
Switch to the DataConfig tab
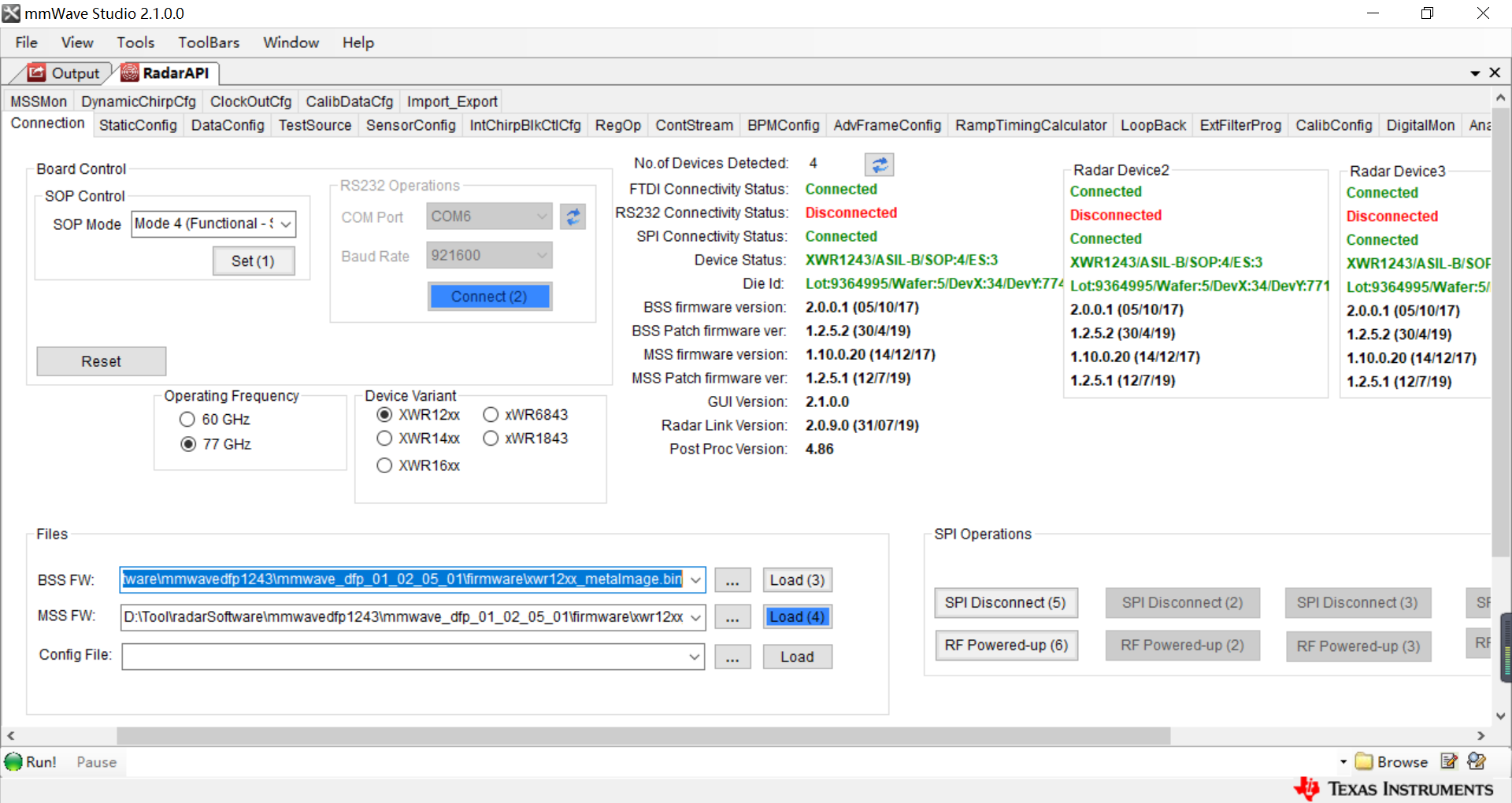coord(228,125)
